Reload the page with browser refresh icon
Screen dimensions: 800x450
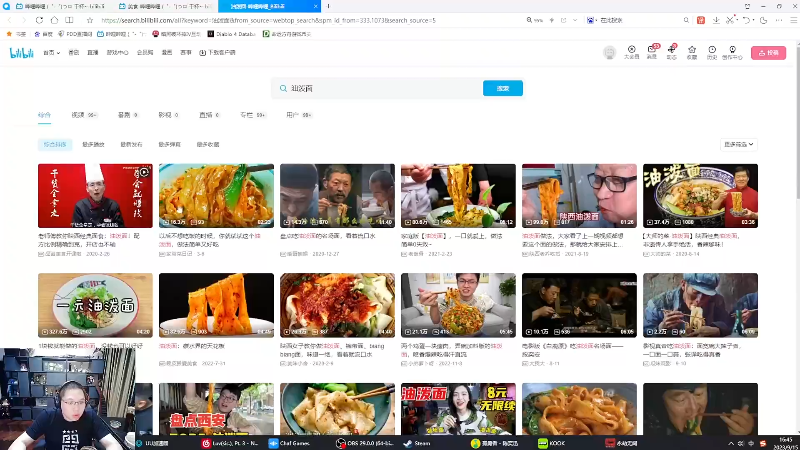pyautogui.click(x=39, y=20)
